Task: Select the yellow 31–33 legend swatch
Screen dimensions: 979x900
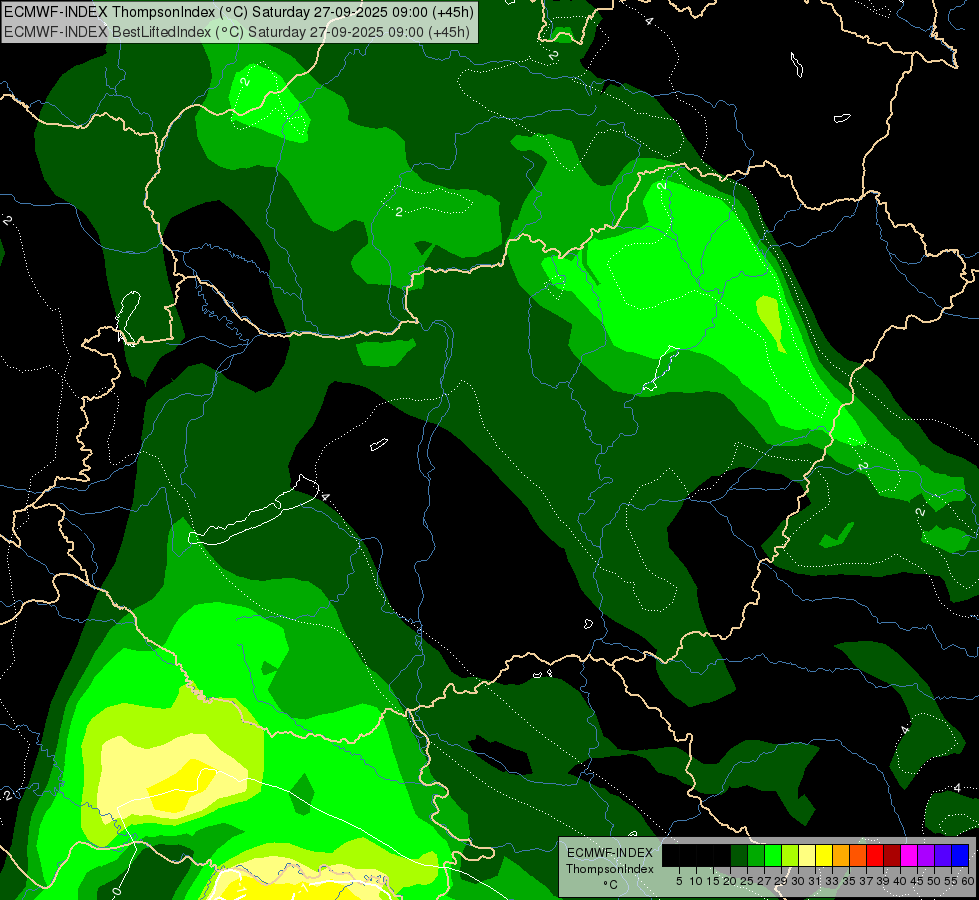Action: pyautogui.click(x=824, y=855)
